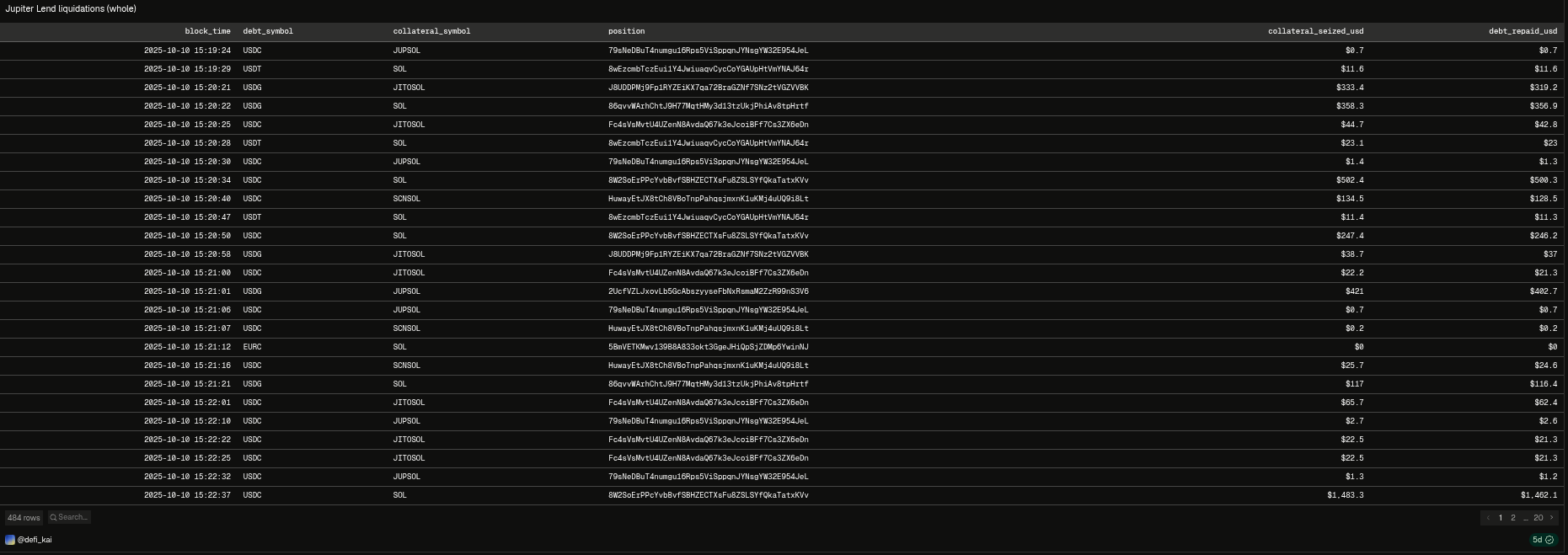
Task: Click the $134.5 collateral seized value
Action: tap(1350, 199)
